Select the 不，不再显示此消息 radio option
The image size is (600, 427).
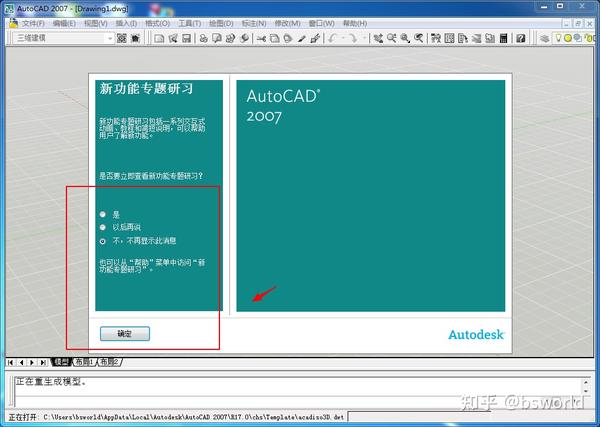pyautogui.click(x=103, y=241)
